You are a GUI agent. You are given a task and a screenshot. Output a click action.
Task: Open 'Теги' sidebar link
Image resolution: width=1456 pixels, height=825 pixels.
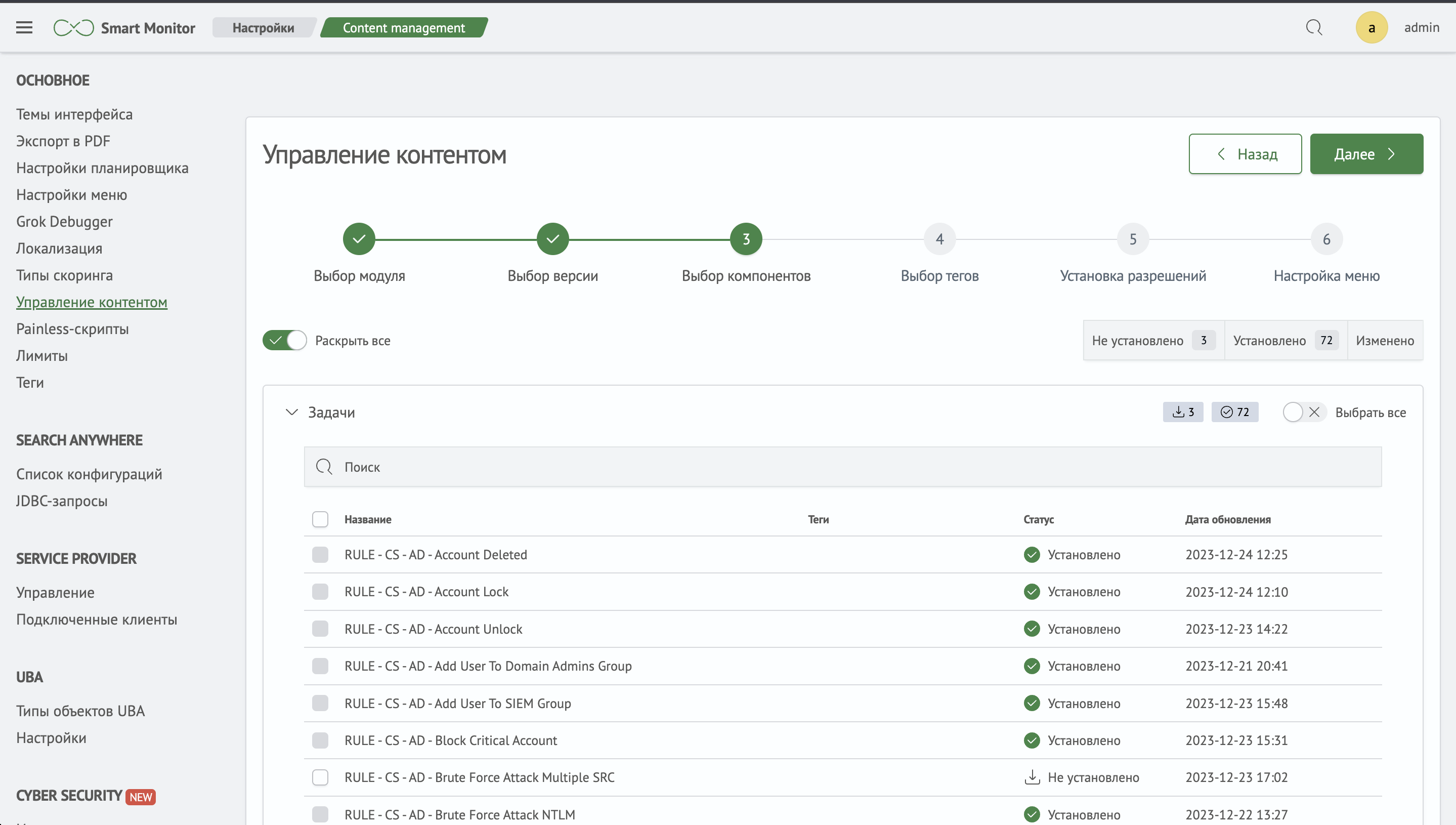coord(30,383)
